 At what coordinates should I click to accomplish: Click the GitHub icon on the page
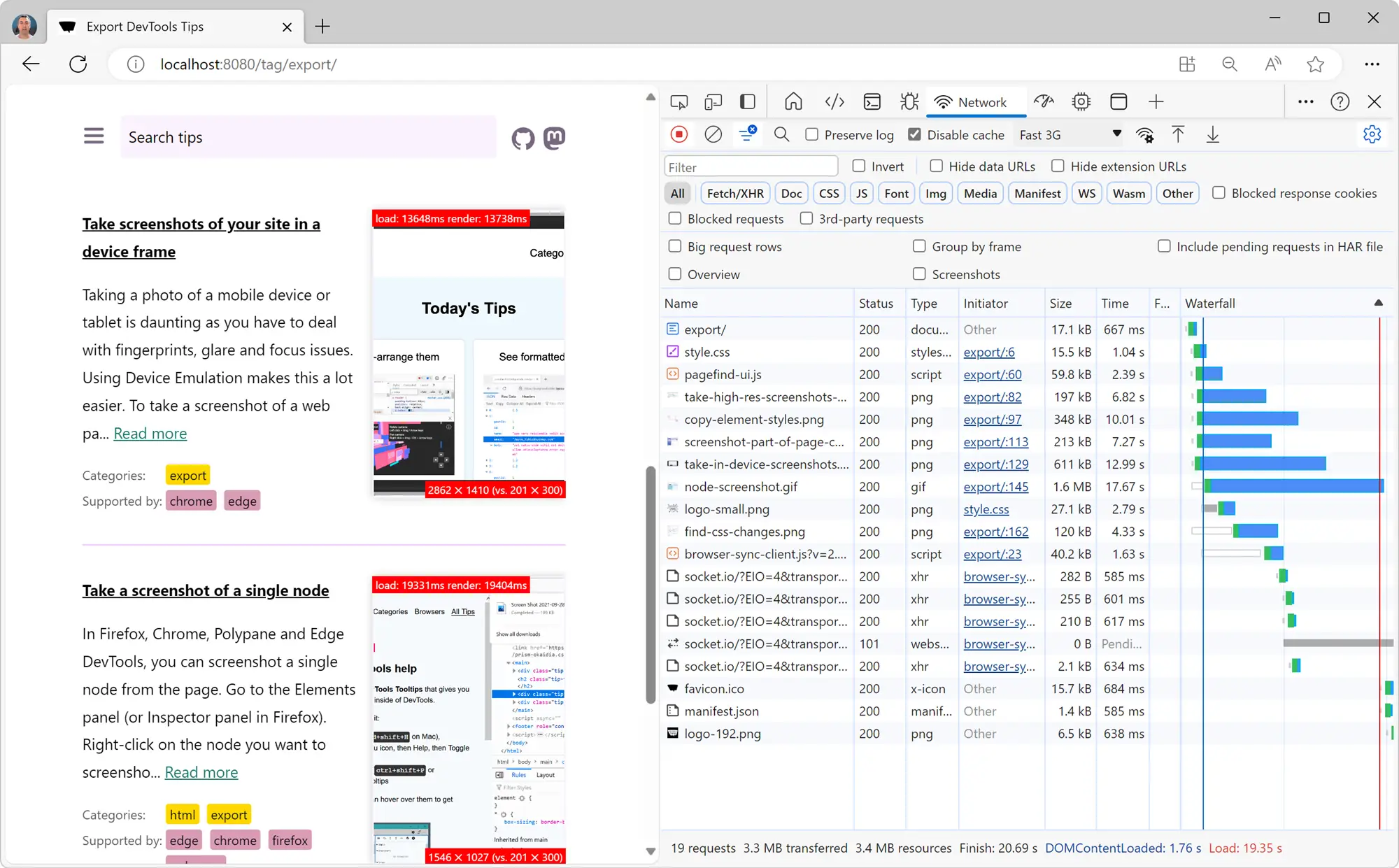click(x=523, y=138)
